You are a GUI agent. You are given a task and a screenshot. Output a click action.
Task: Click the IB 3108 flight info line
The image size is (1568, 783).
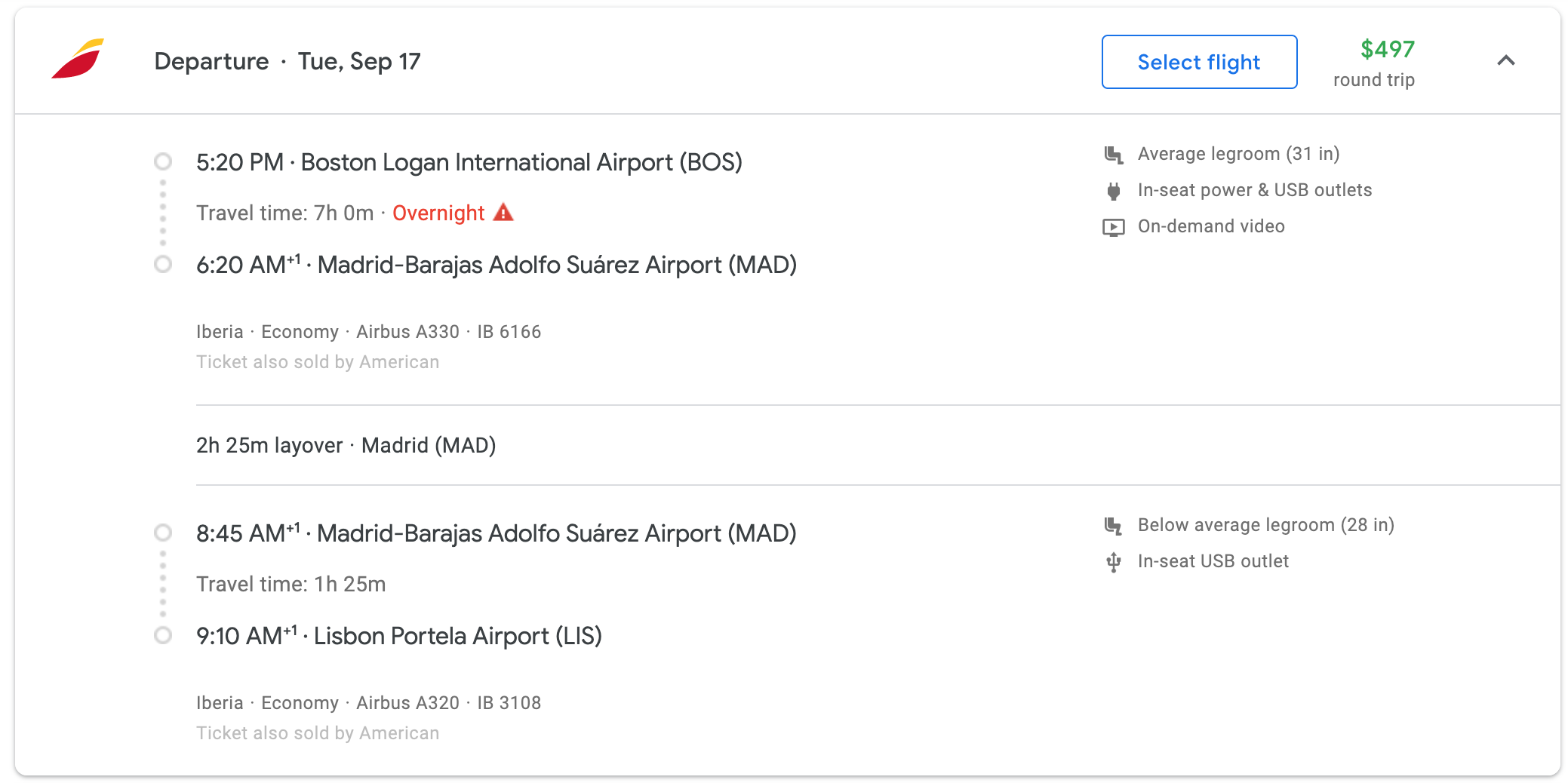pyautogui.click(x=369, y=703)
